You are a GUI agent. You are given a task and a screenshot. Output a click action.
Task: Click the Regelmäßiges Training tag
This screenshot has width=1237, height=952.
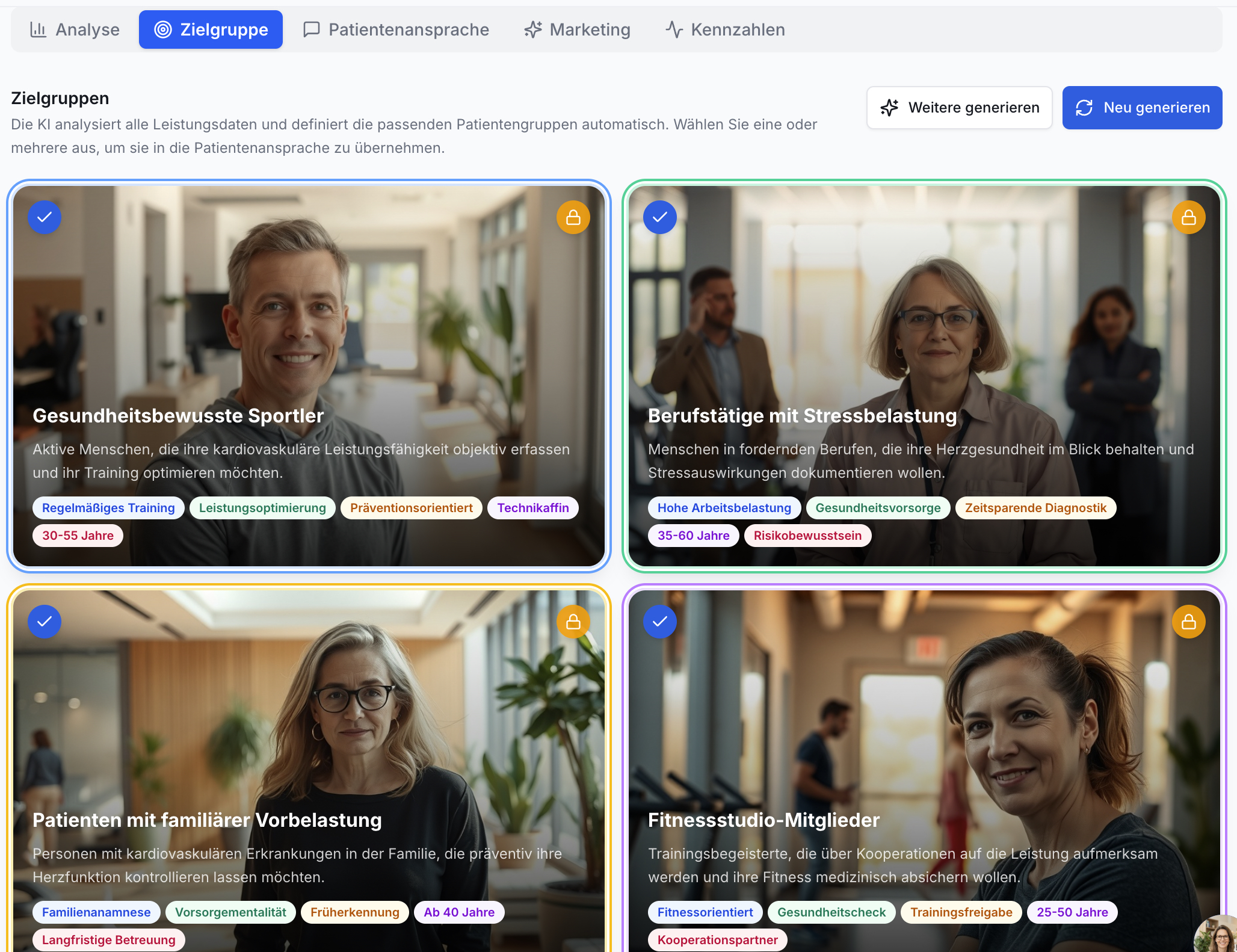pyautogui.click(x=108, y=508)
